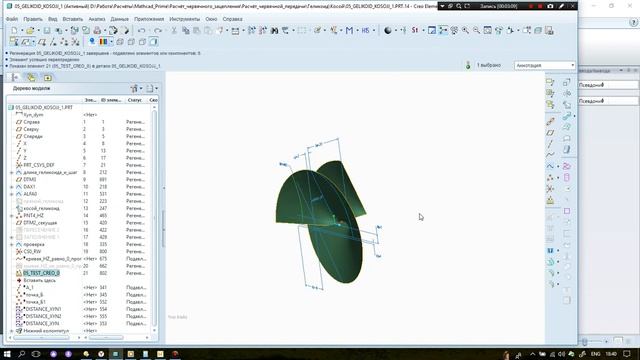Viewport: 640px width, 360px height.
Task: Expand the DAX1 tree node
Action: tap(12, 187)
